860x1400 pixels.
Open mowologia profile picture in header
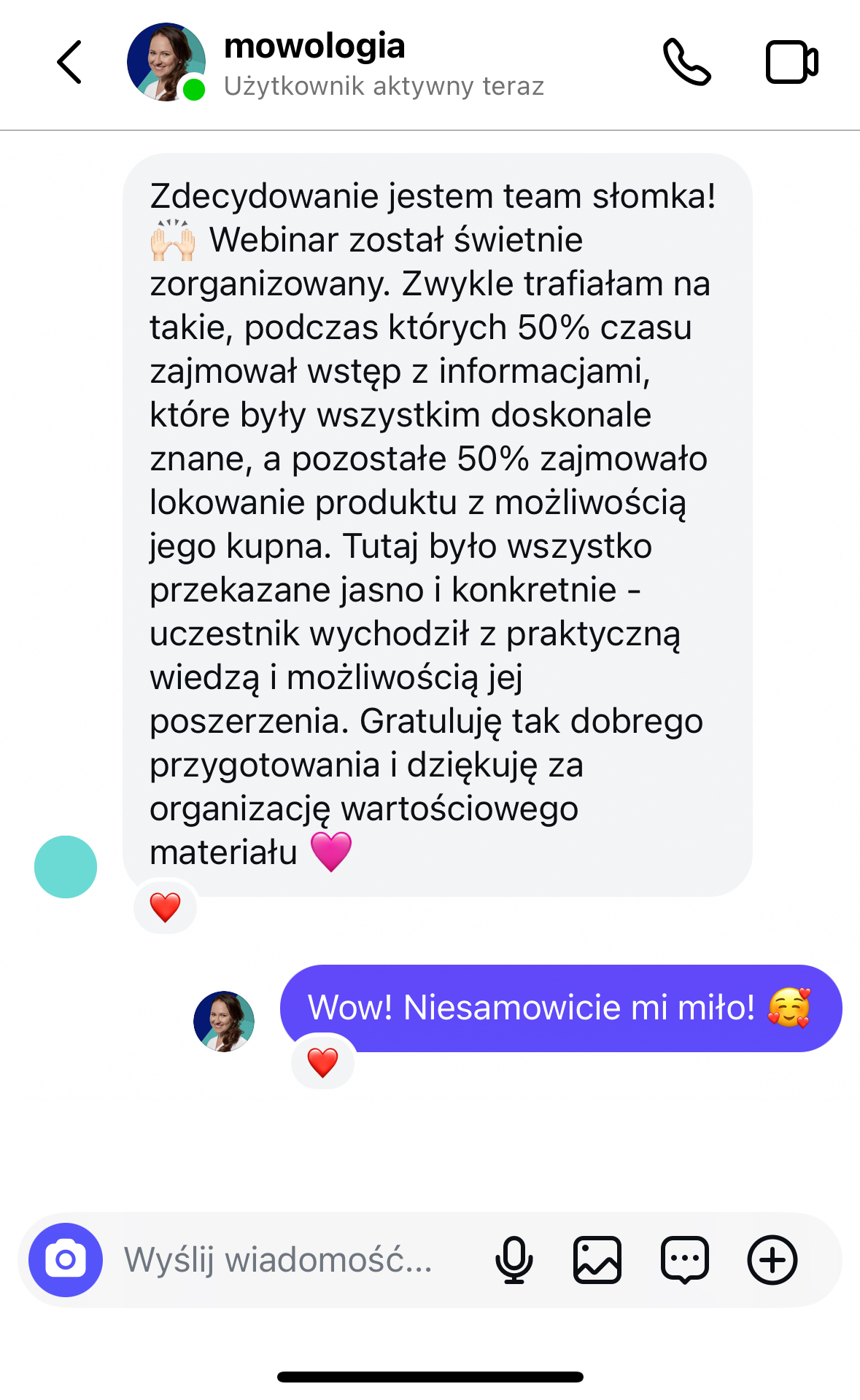[x=166, y=62]
